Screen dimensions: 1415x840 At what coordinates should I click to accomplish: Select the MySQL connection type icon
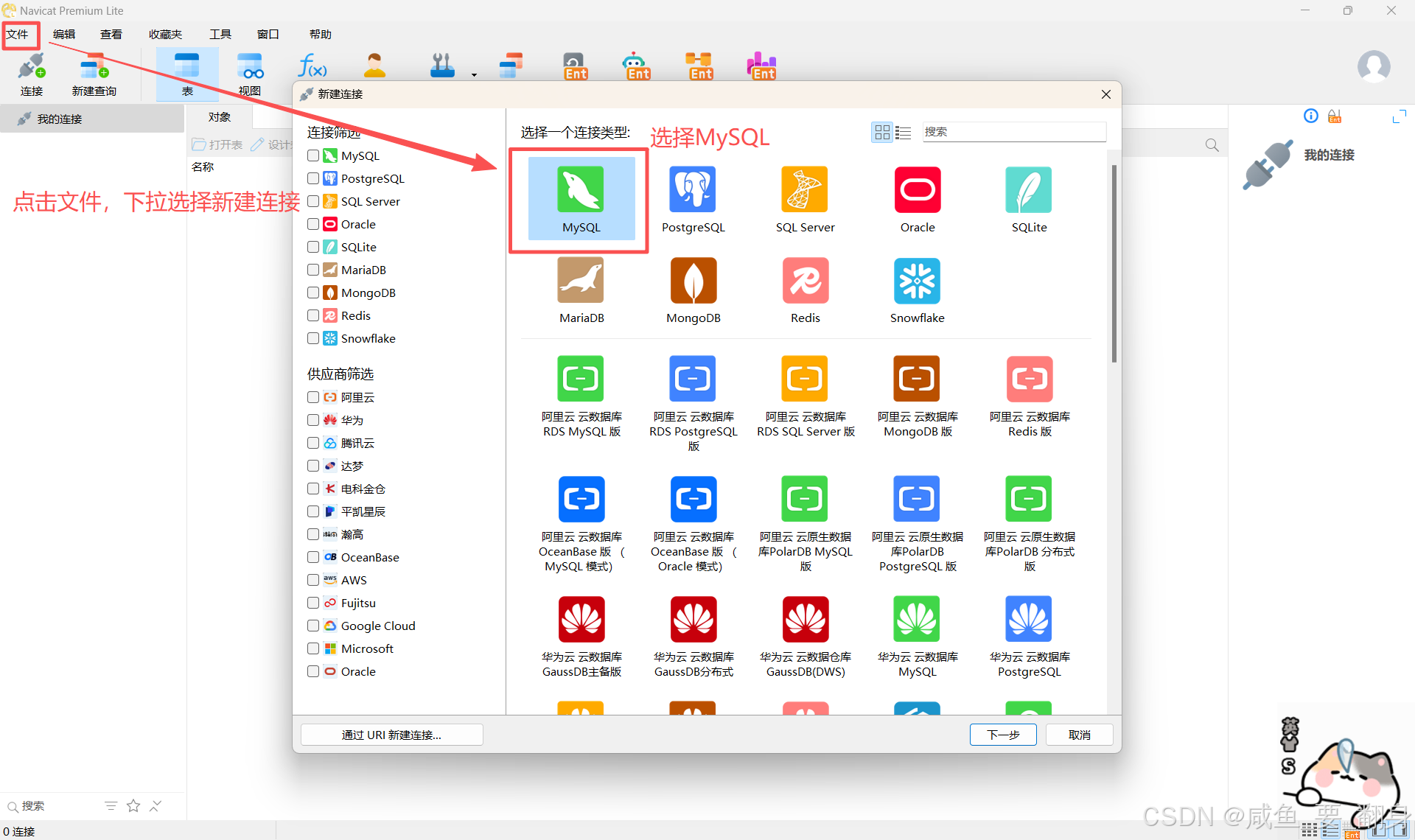[581, 190]
